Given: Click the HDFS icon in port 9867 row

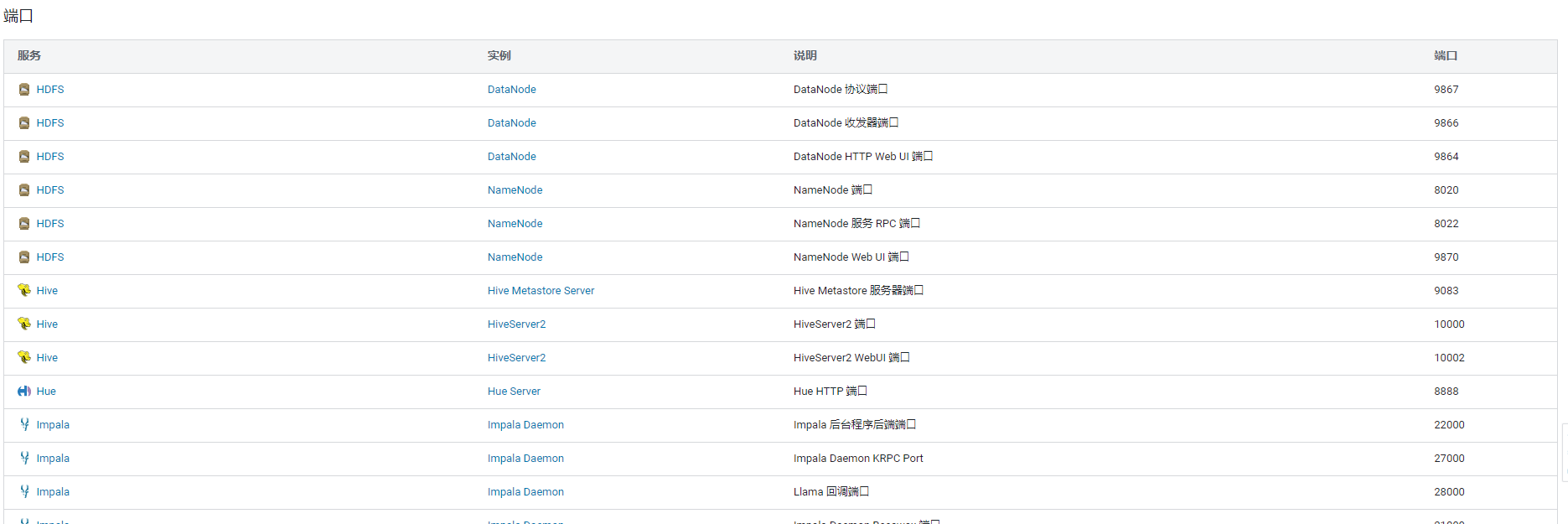Looking at the screenshot, I should [x=24, y=90].
